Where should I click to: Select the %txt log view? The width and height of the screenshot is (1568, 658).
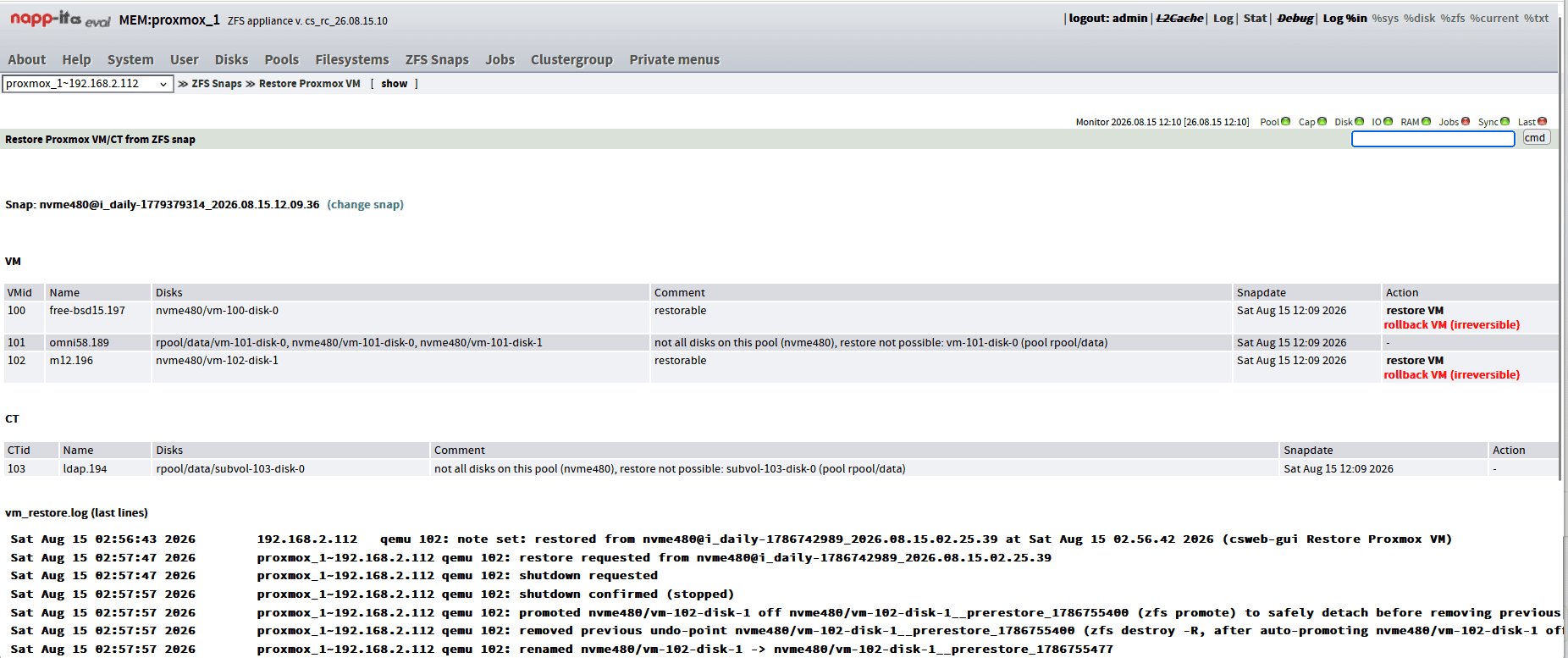[x=1536, y=18]
